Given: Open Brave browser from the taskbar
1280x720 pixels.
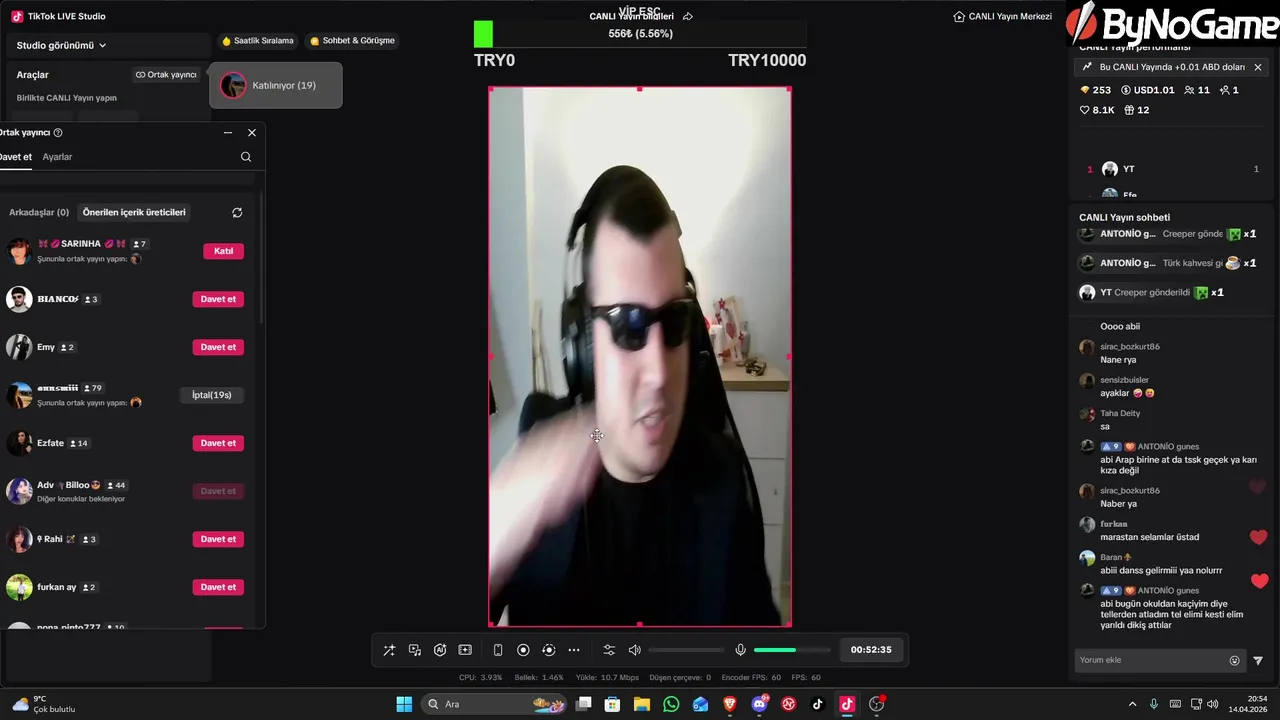Looking at the screenshot, I should click(x=730, y=704).
